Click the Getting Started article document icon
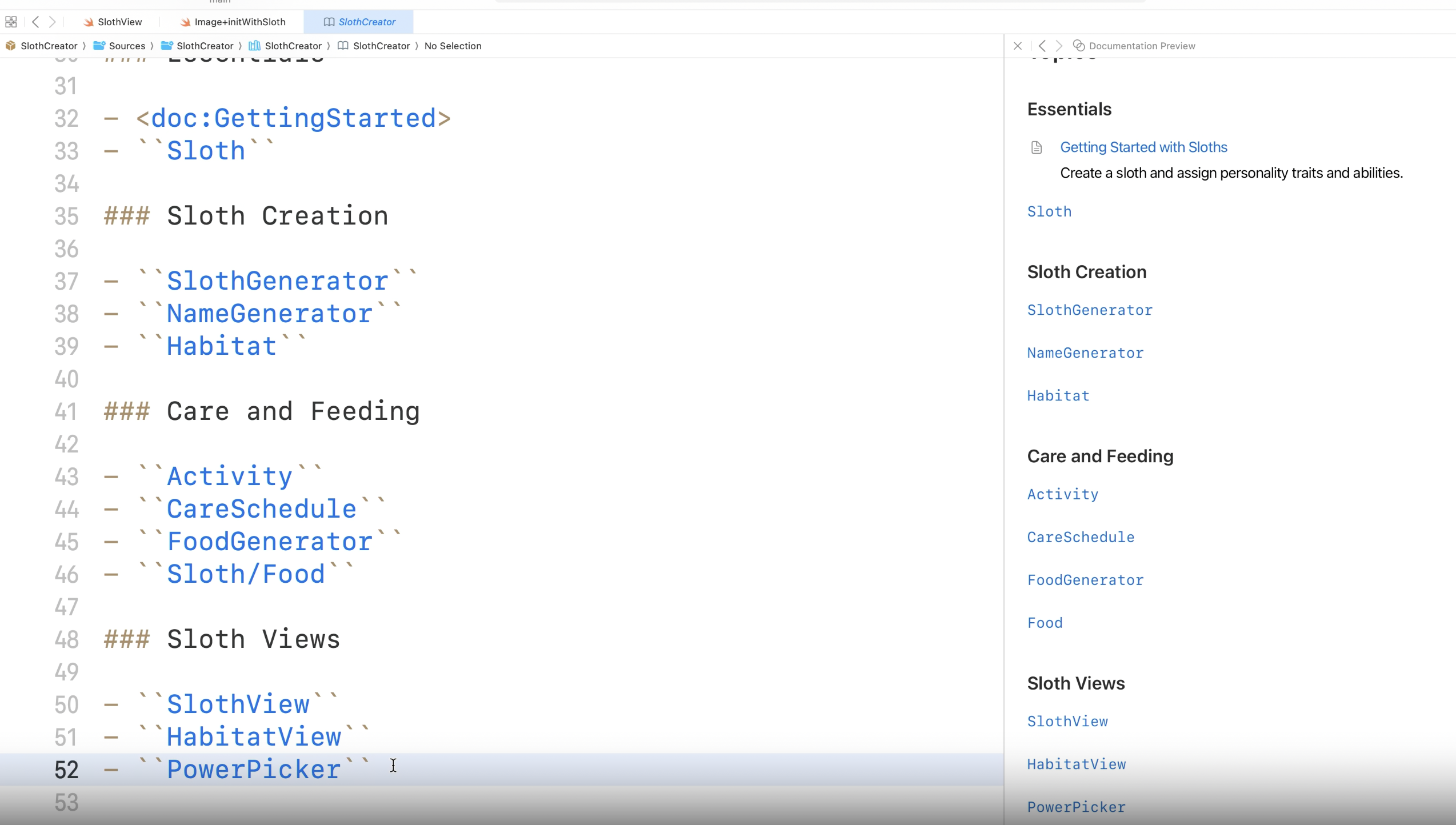 click(1036, 147)
